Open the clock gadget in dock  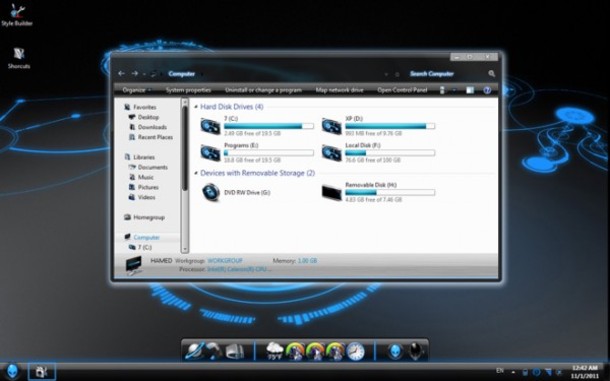(355, 351)
